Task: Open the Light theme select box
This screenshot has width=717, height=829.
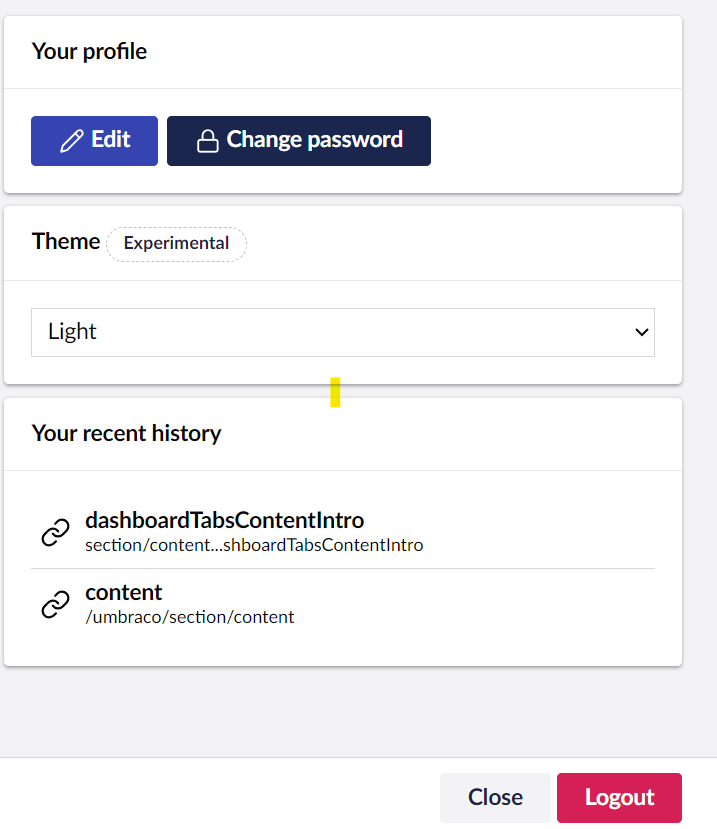Action: [x=343, y=332]
